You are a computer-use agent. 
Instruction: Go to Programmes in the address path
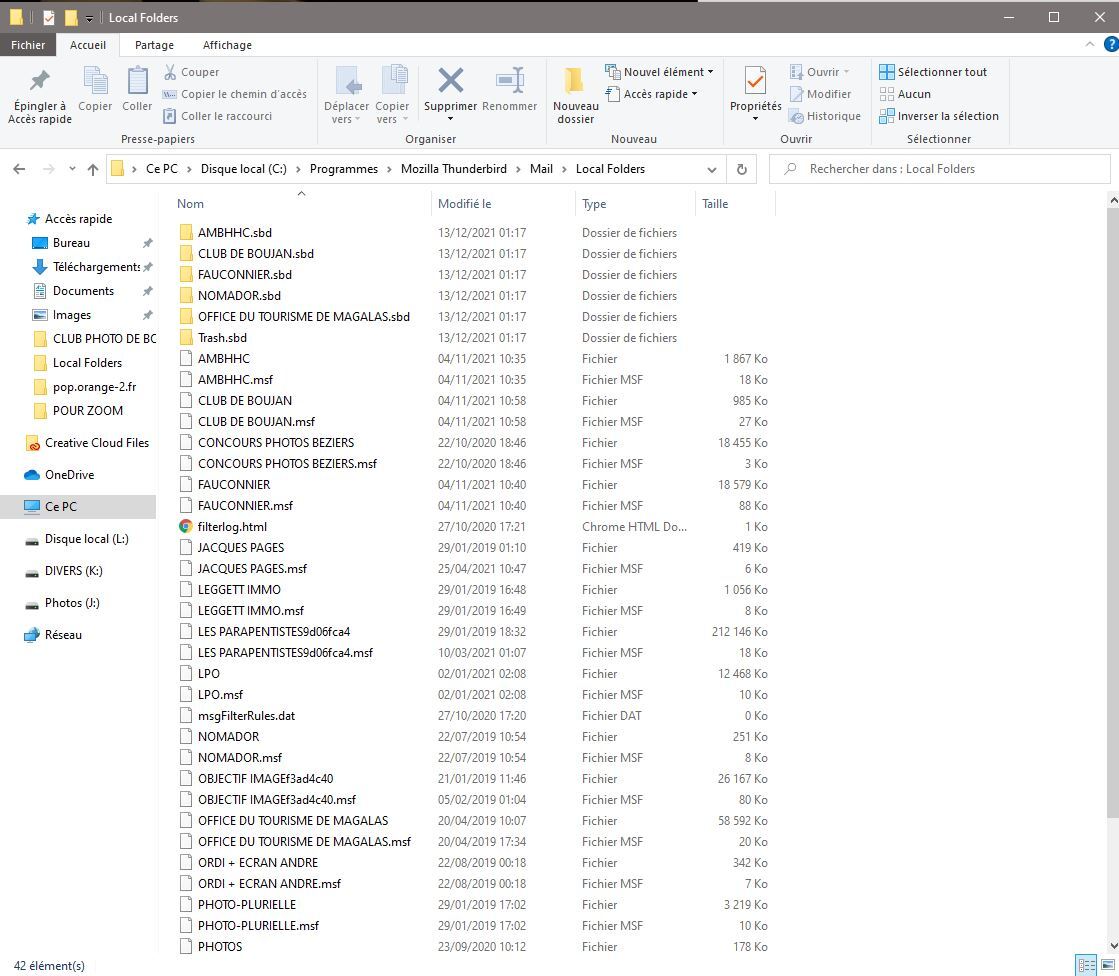point(344,169)
